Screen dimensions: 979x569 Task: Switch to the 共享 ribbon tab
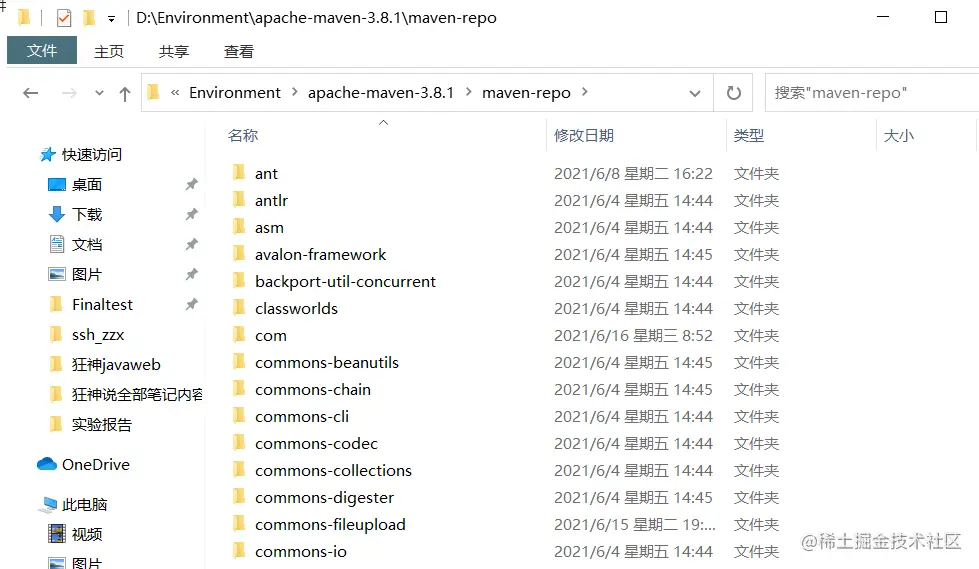(174, 51)
